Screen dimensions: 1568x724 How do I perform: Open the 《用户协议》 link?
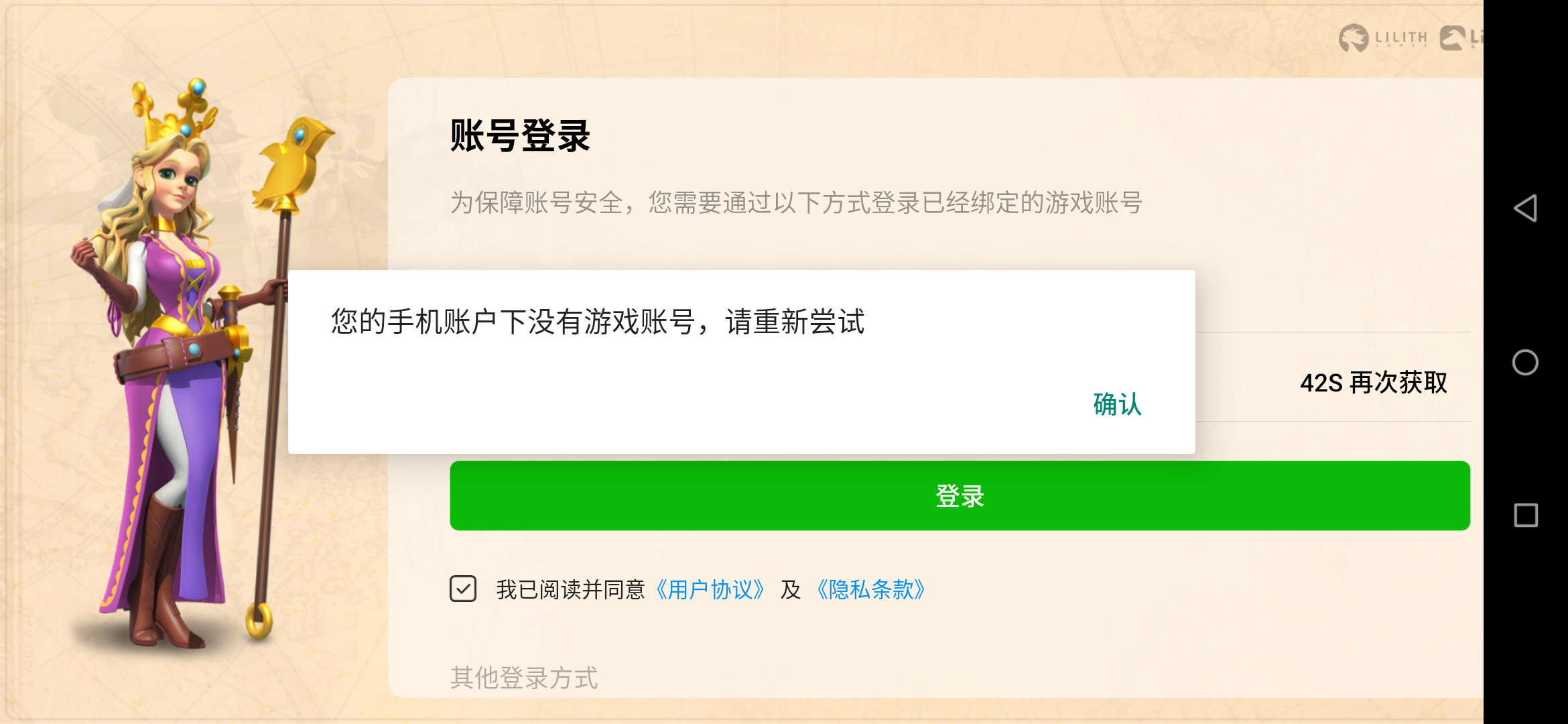pos(710,590)
